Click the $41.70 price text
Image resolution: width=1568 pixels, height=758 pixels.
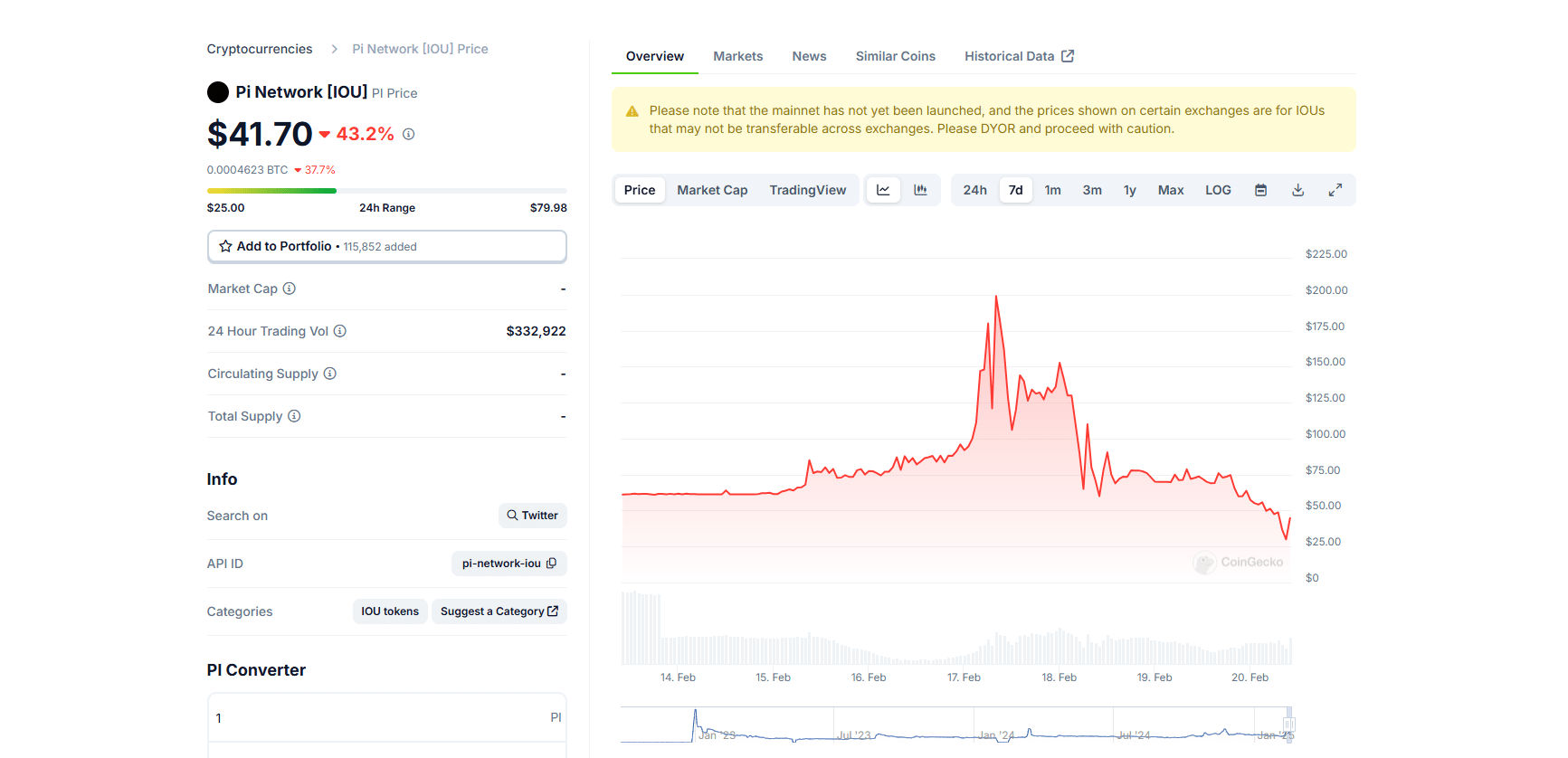pos(260,134)
